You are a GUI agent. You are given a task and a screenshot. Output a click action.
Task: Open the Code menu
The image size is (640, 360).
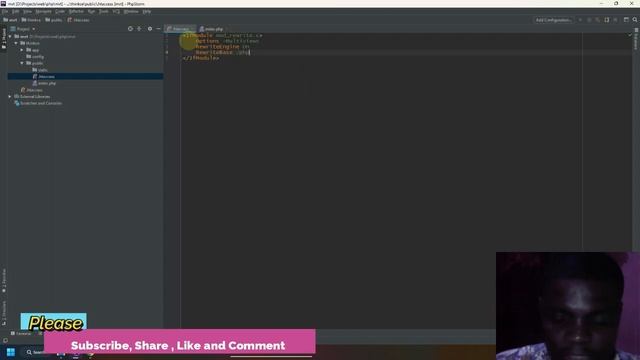(x=60, y=11)
